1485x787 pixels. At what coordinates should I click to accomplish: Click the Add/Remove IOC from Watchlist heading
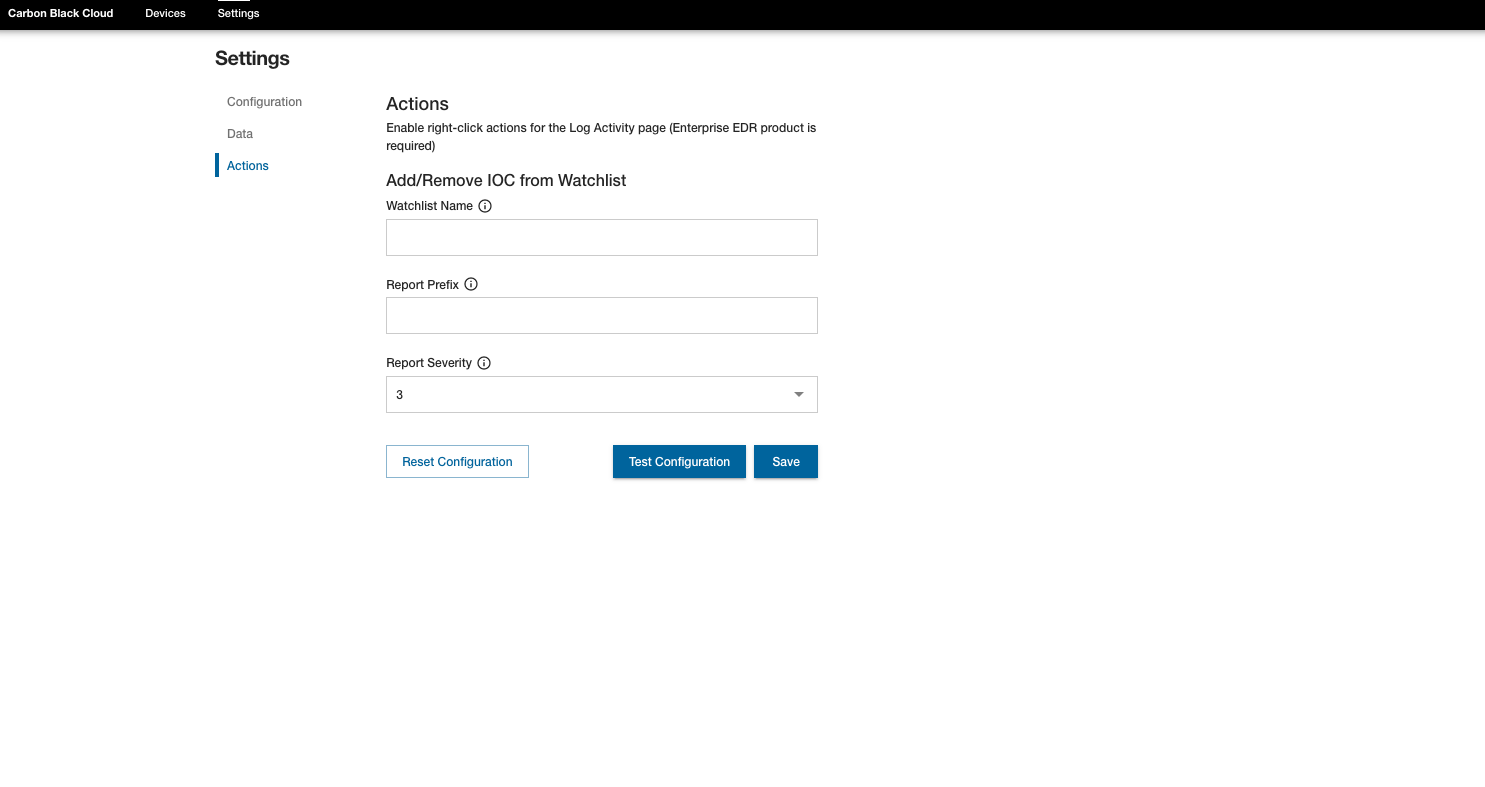(506, 180)
